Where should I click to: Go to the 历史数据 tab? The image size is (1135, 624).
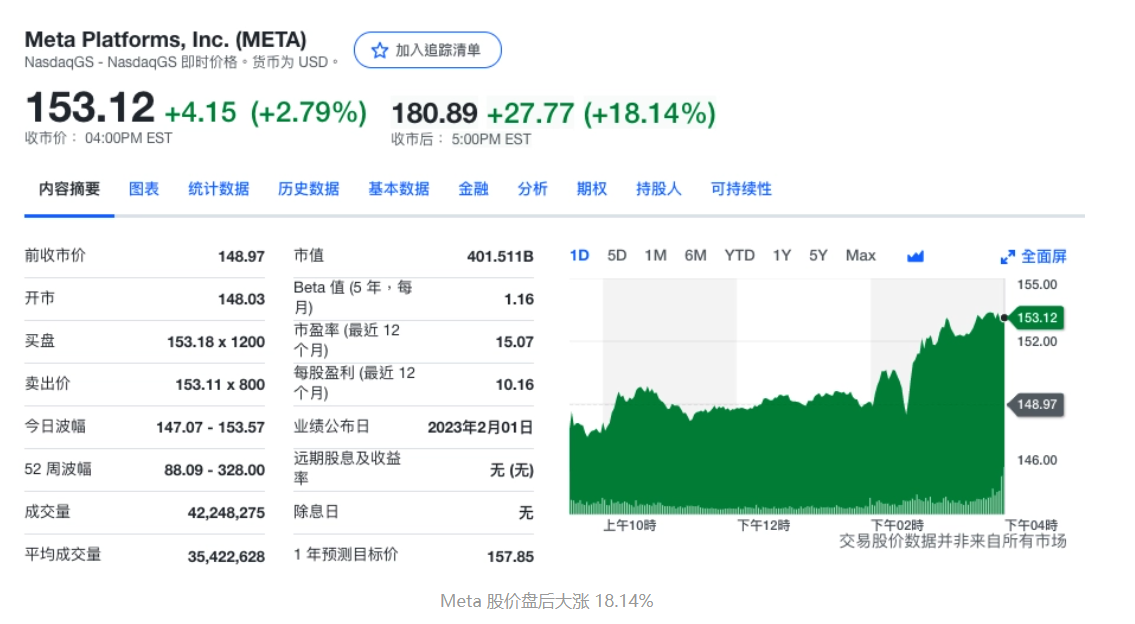308,189
